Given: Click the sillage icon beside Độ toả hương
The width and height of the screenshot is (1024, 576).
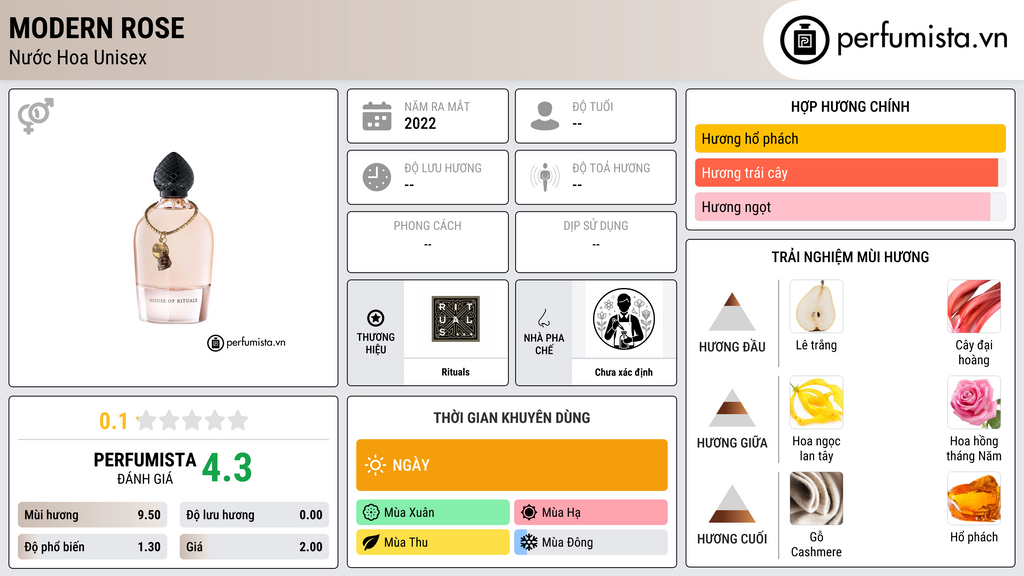Looking at the screenshot, I should click(x=545, y=177).
